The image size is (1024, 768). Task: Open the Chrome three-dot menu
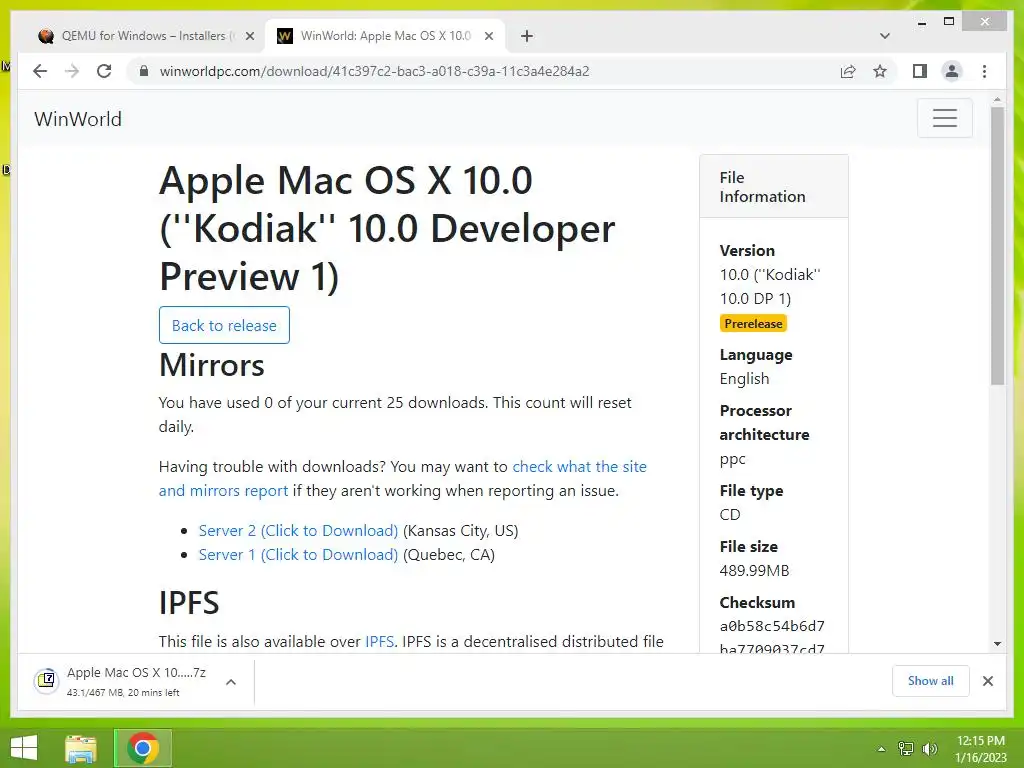pyautogui.click(x=984, y=71)
